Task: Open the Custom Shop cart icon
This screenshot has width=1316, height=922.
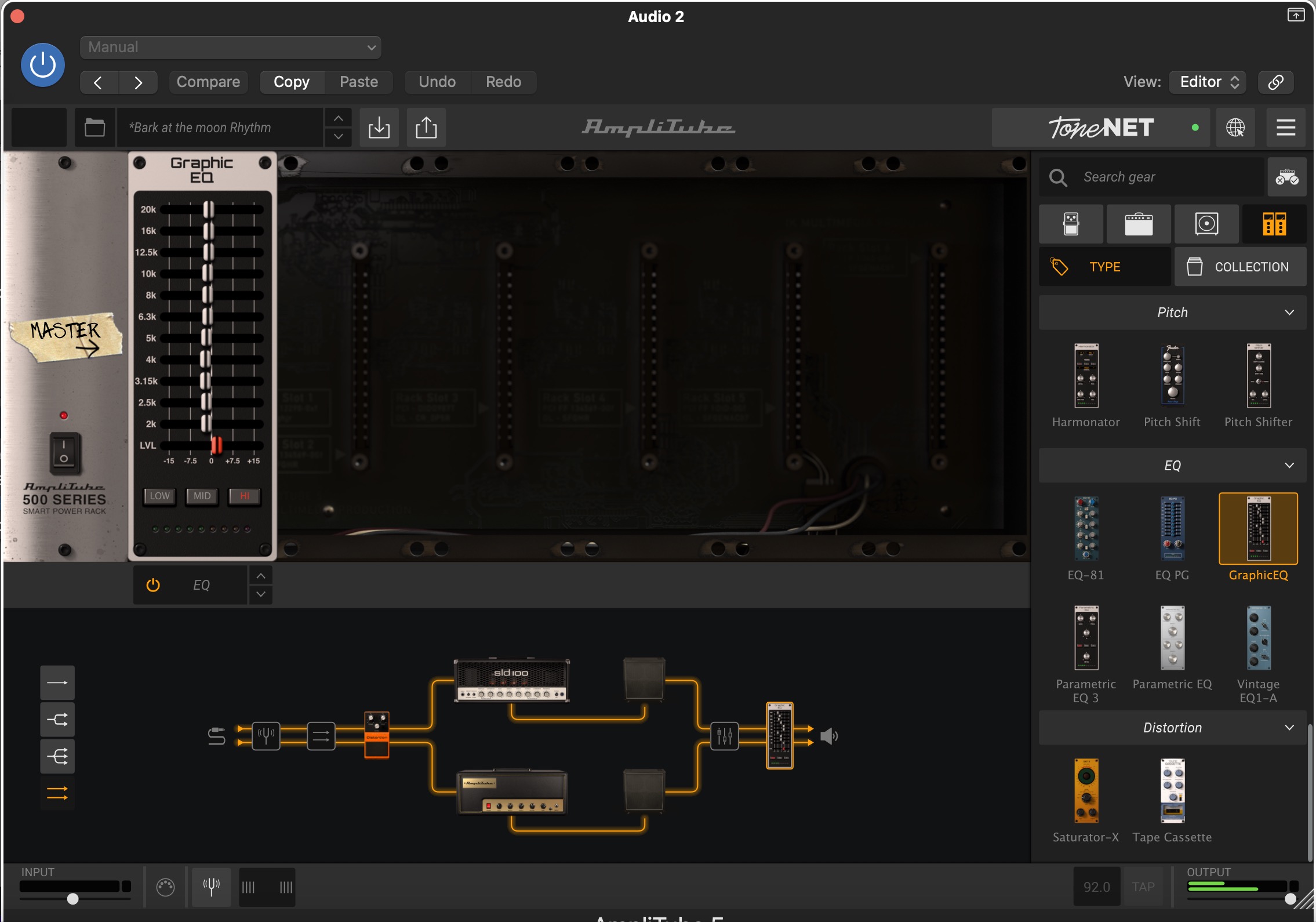Action: click(x=1287, y=177)
